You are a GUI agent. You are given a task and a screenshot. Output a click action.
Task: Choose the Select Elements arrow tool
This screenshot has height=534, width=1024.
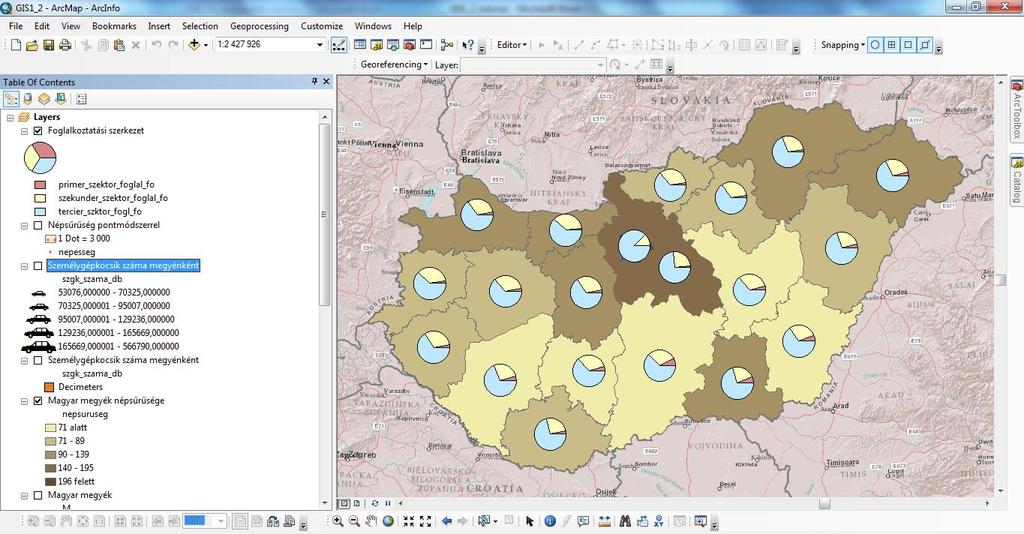coord(530,521)
